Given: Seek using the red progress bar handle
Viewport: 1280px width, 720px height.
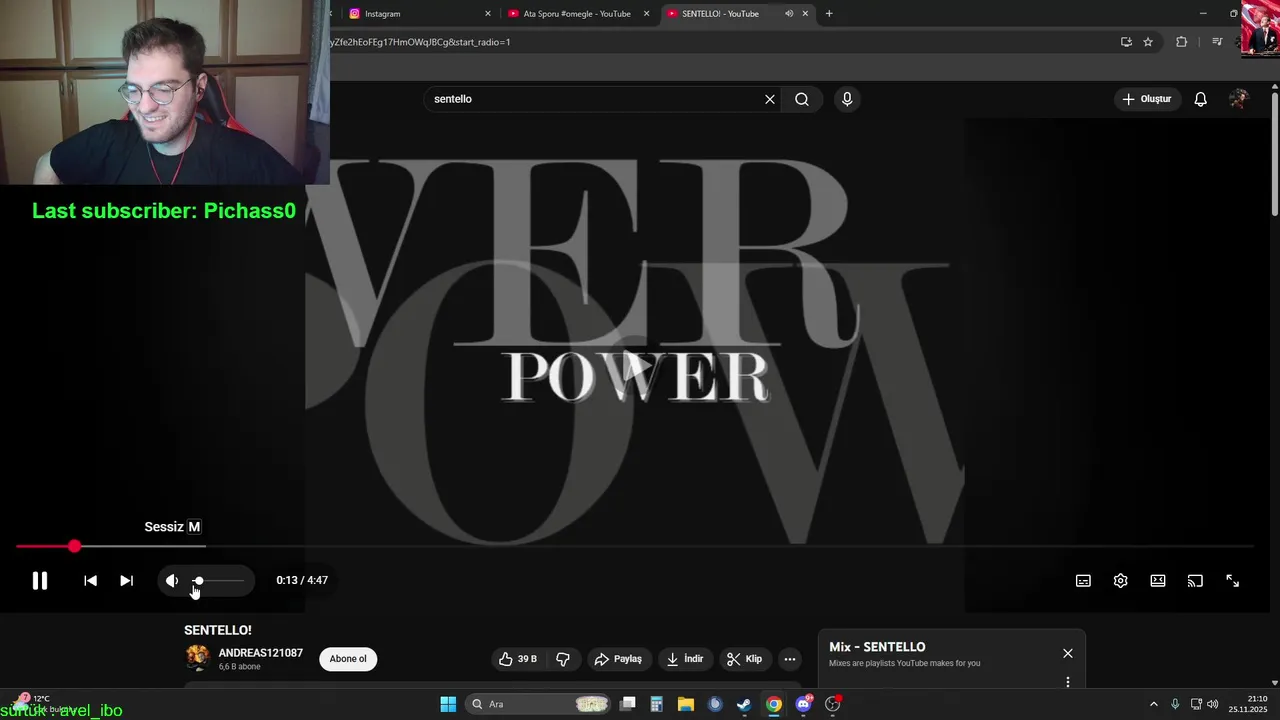Looking at the screenshot, I should pyautogui.click(x=74, y=546).
